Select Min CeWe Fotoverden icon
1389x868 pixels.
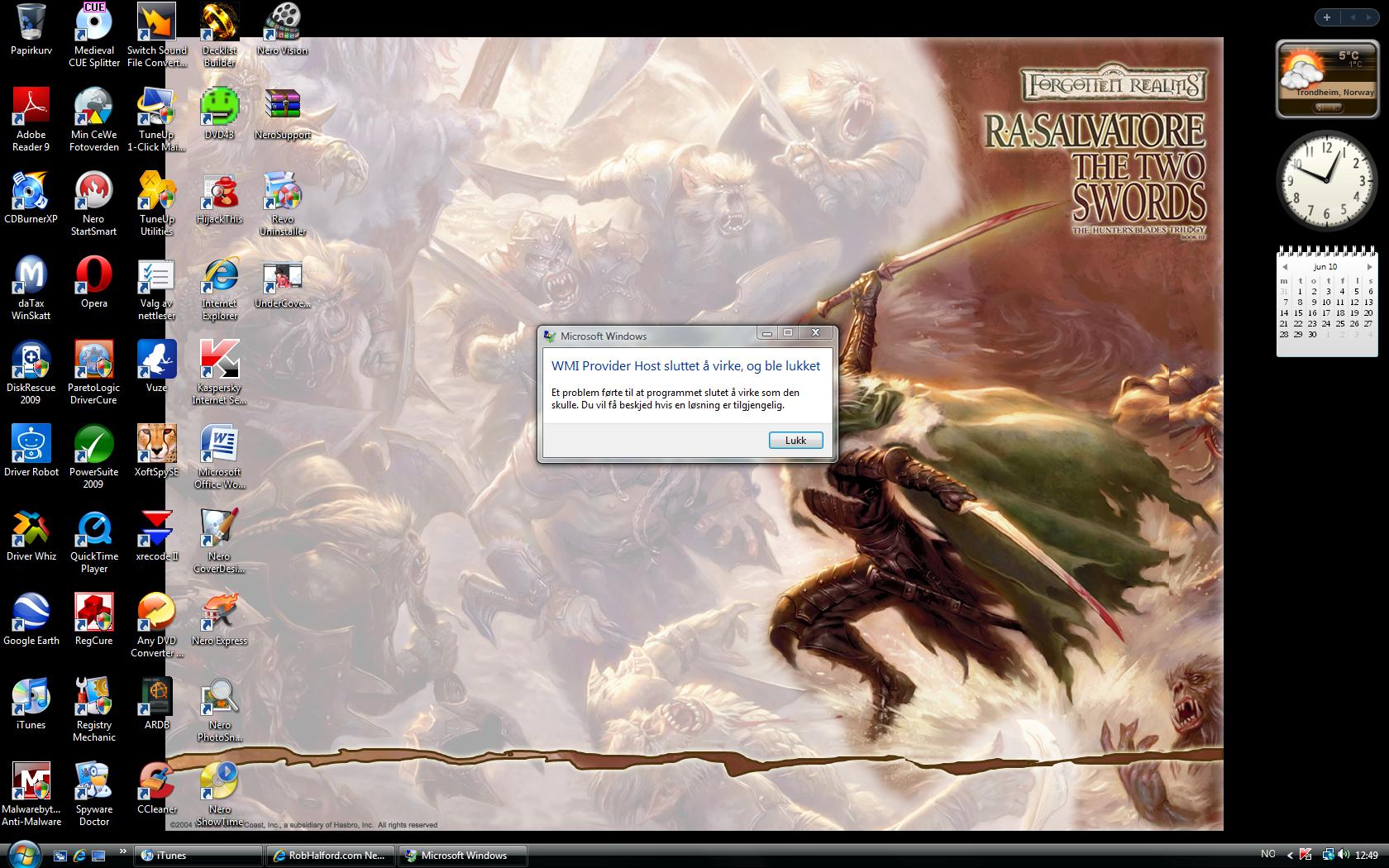[x=93, y=119]
